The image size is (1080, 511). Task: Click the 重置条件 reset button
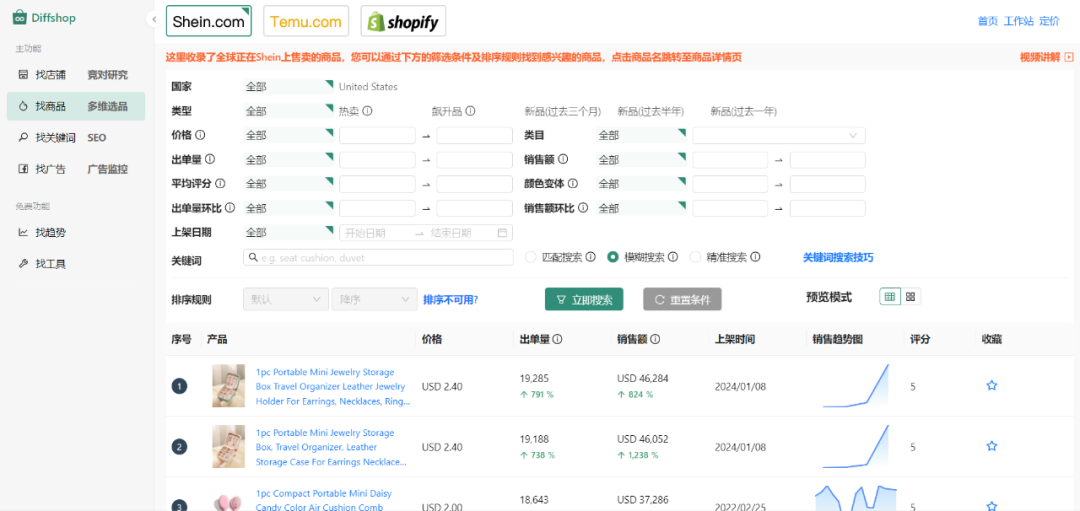click(x=682, y=300)
